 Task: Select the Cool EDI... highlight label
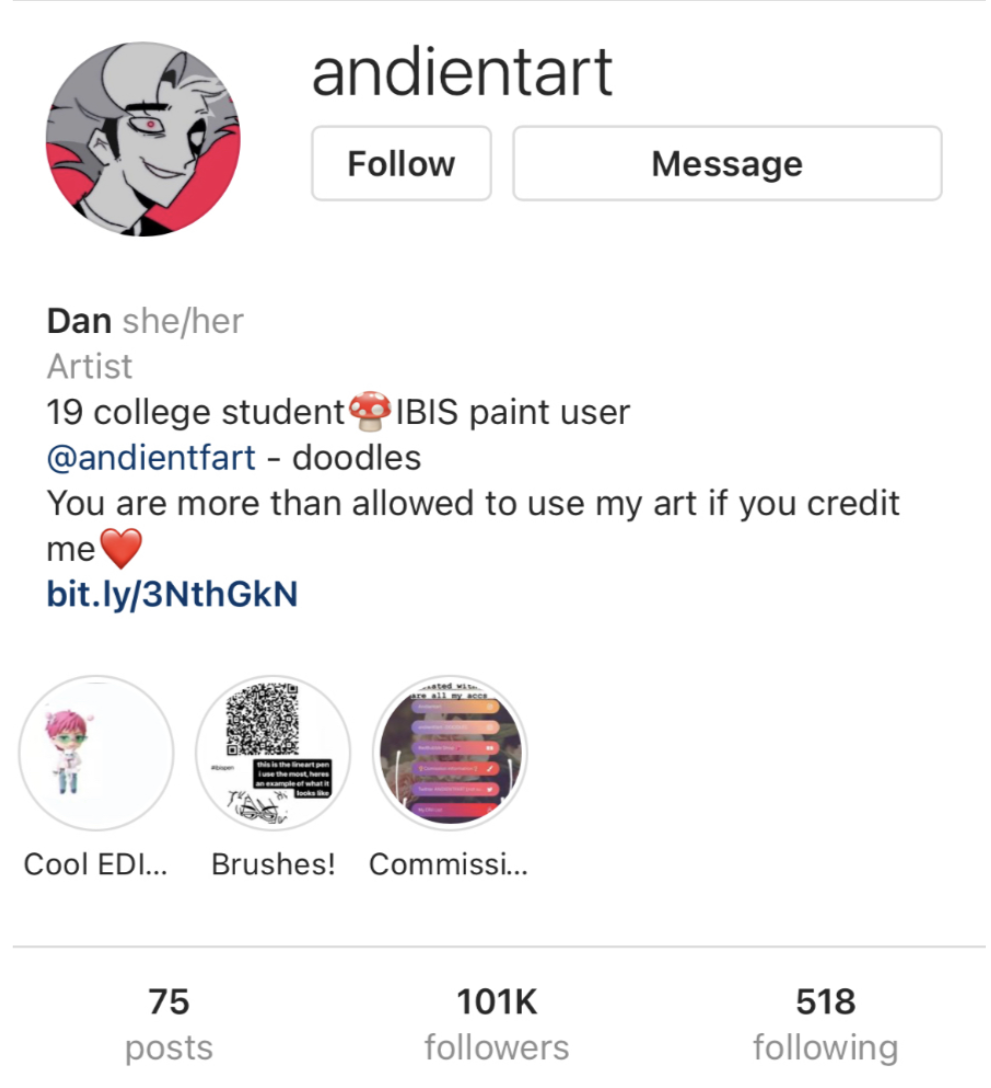[x=96, y=865]
